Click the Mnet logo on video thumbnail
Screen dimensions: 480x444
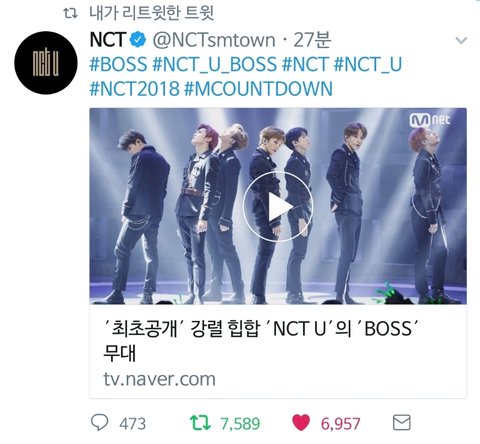point(430,120)
